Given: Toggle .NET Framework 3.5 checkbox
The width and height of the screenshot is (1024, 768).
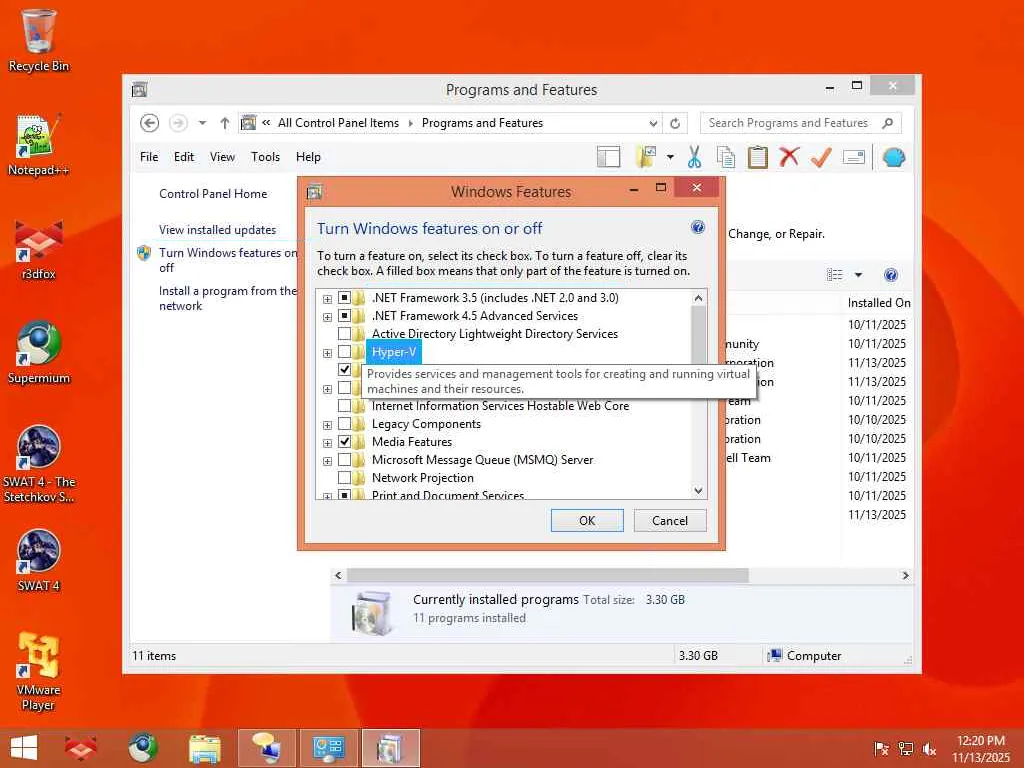Looking at the screenshot, I should tap(344, 298).
